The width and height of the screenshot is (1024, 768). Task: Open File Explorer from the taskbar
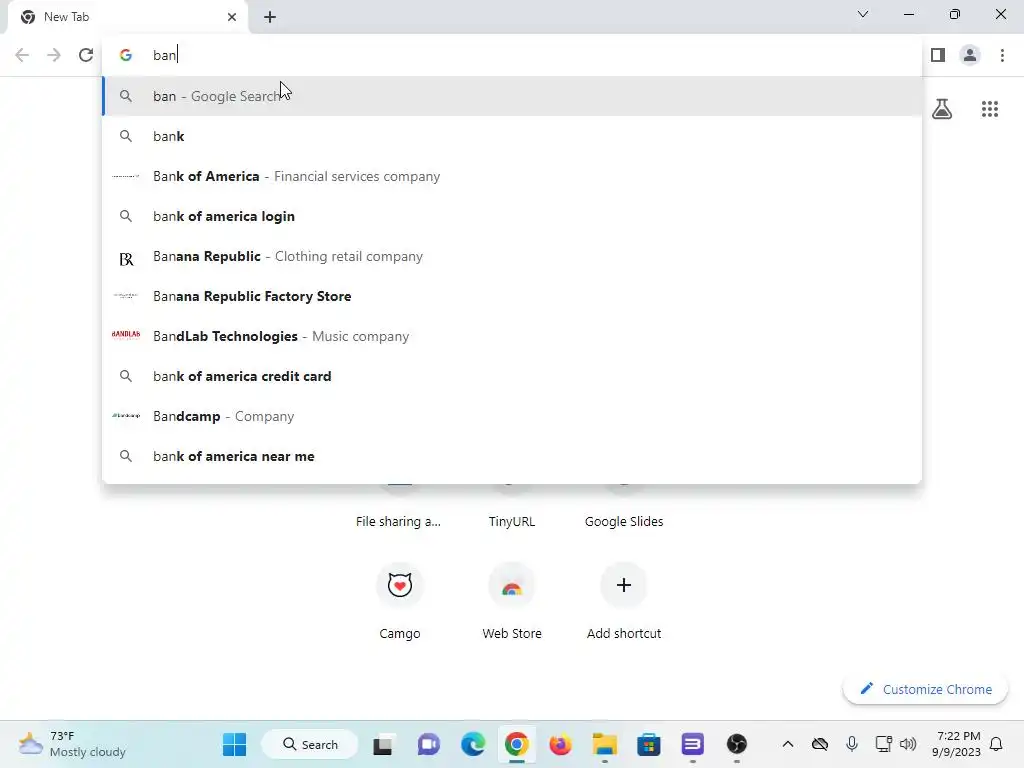(605, 744)
